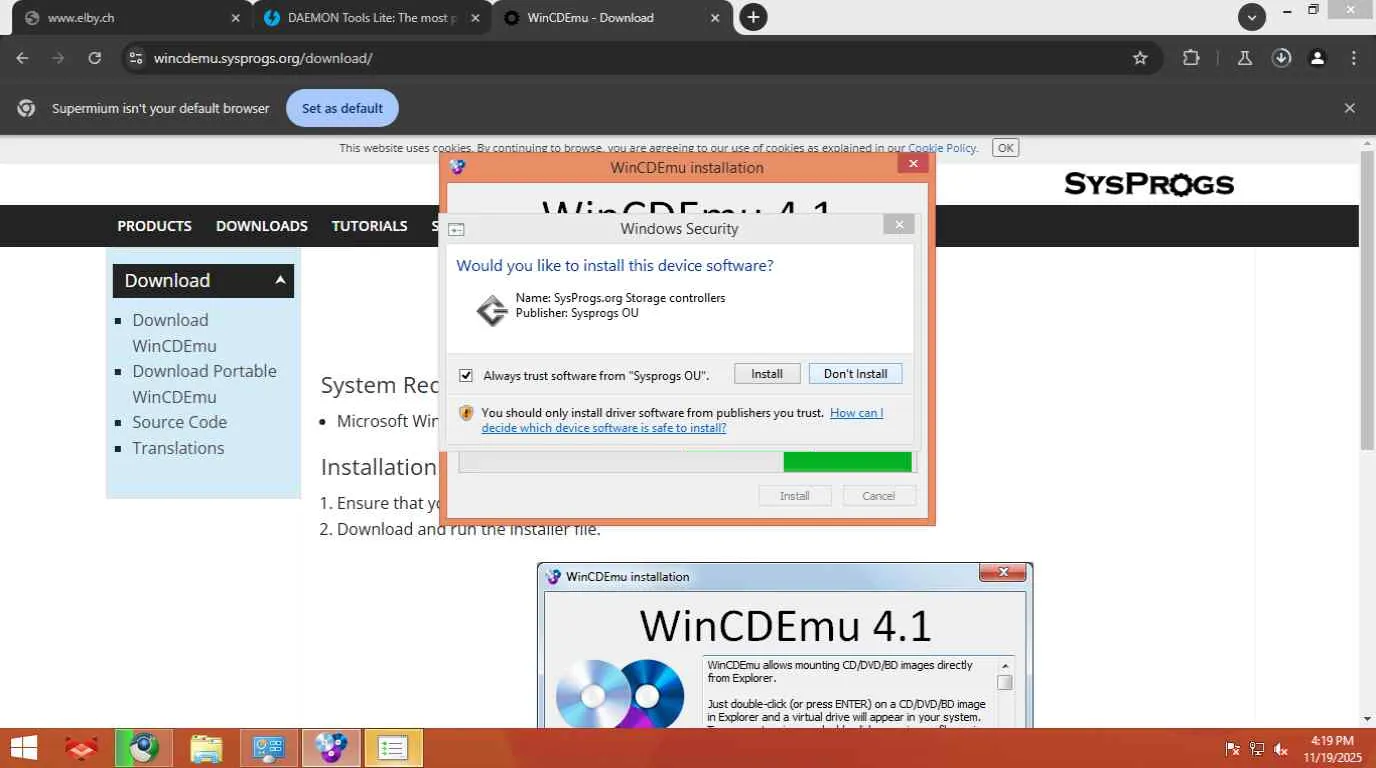Switch to WinCDEmu installer on taskbar

(x=331, y=748)
